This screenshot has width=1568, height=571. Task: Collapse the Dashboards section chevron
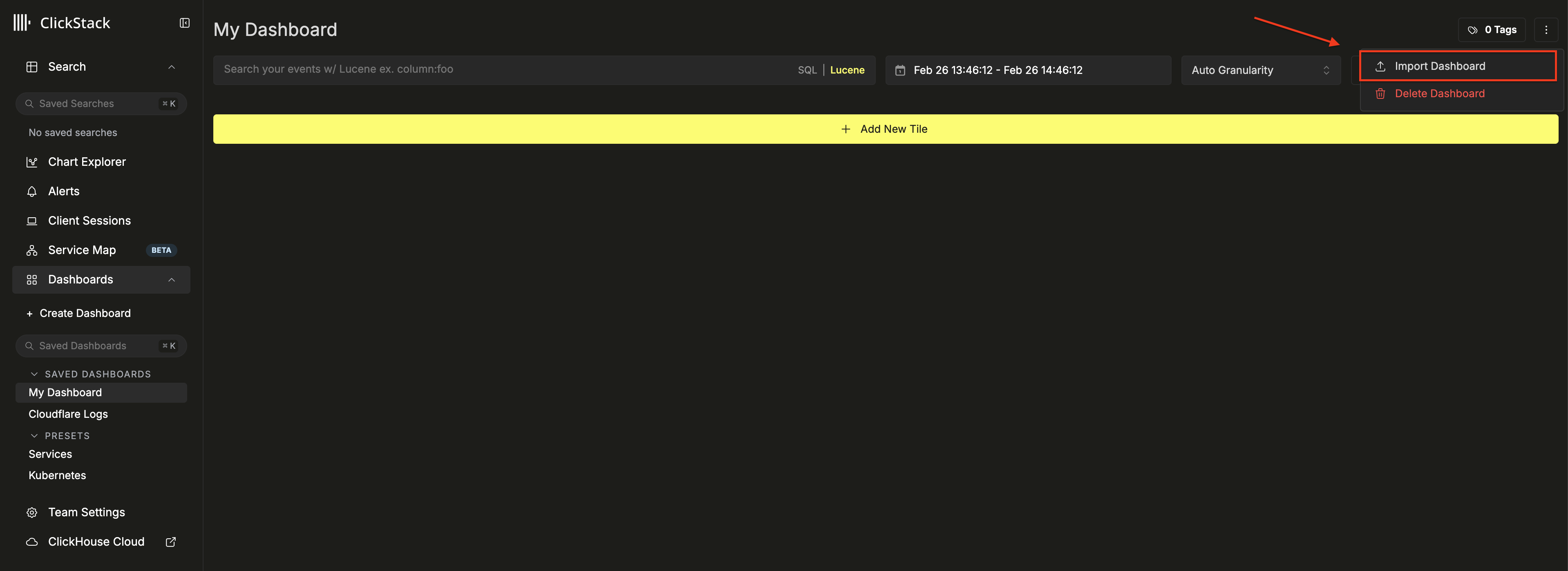(x=172, y=280)
